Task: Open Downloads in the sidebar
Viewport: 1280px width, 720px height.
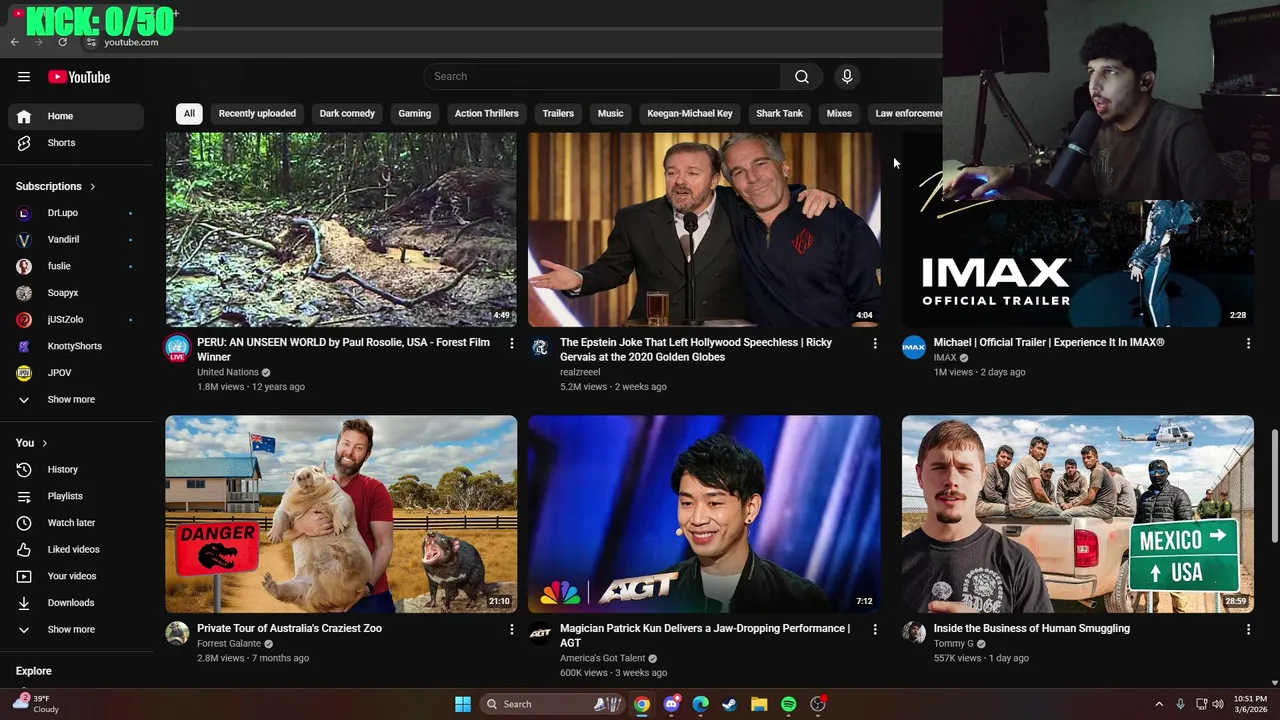Action: click(76, 603)
